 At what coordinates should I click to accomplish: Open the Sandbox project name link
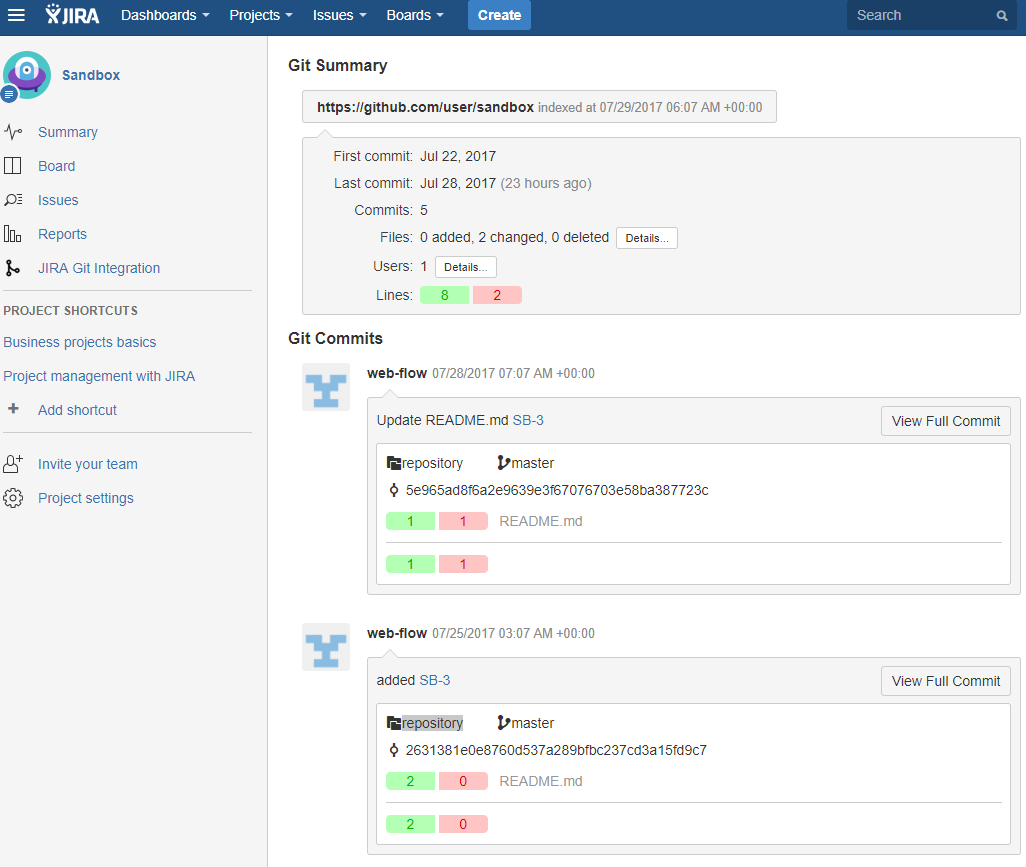91,75
